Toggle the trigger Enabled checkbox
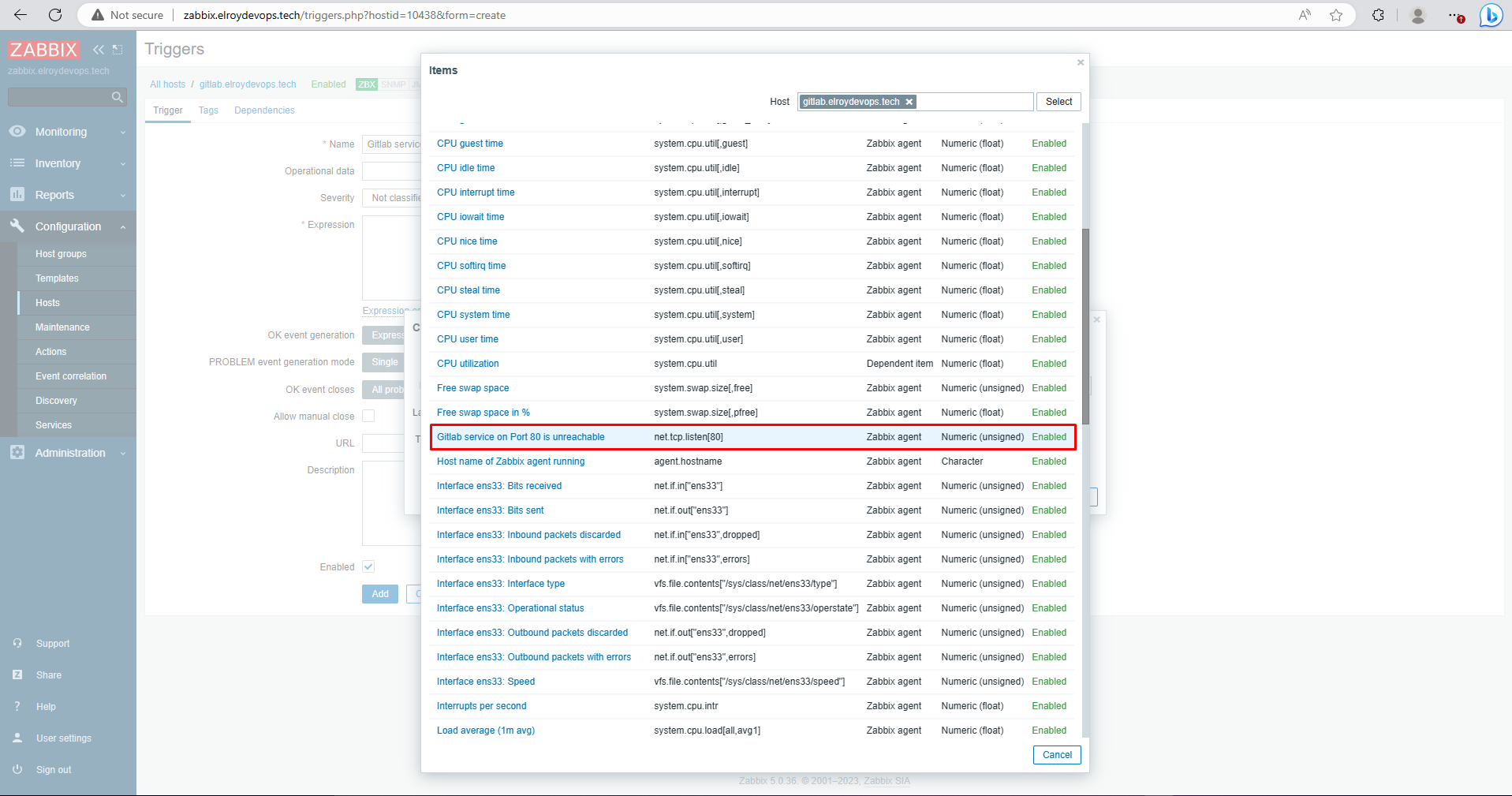 (x=368, y=566)
